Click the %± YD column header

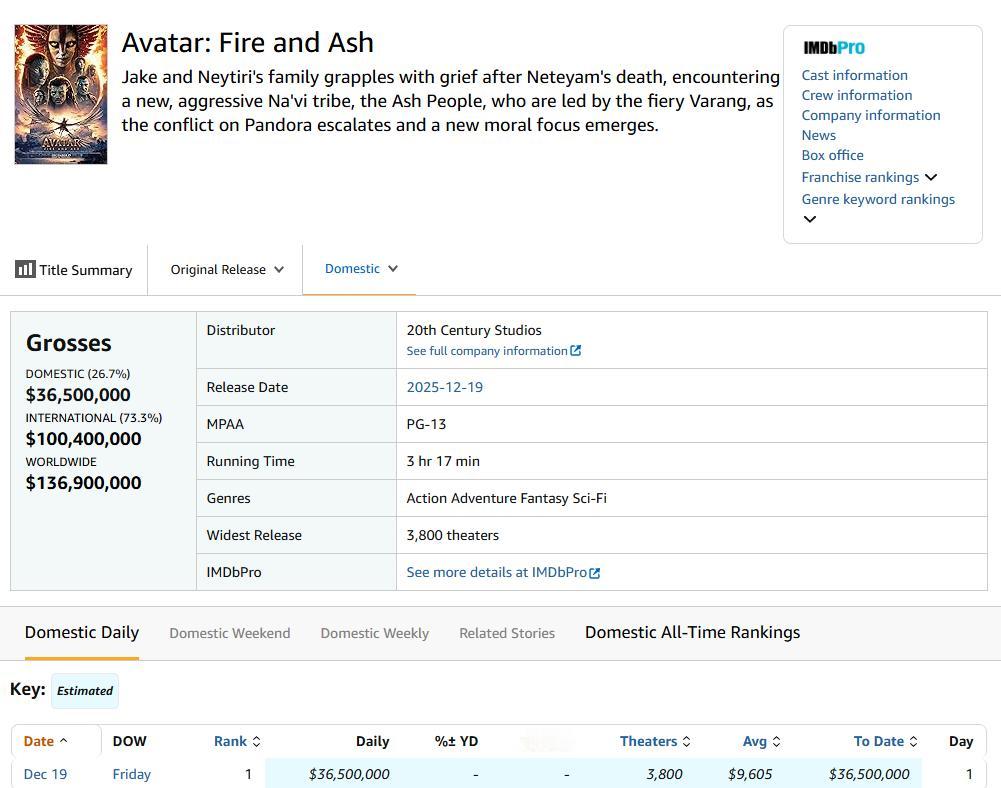456,741
